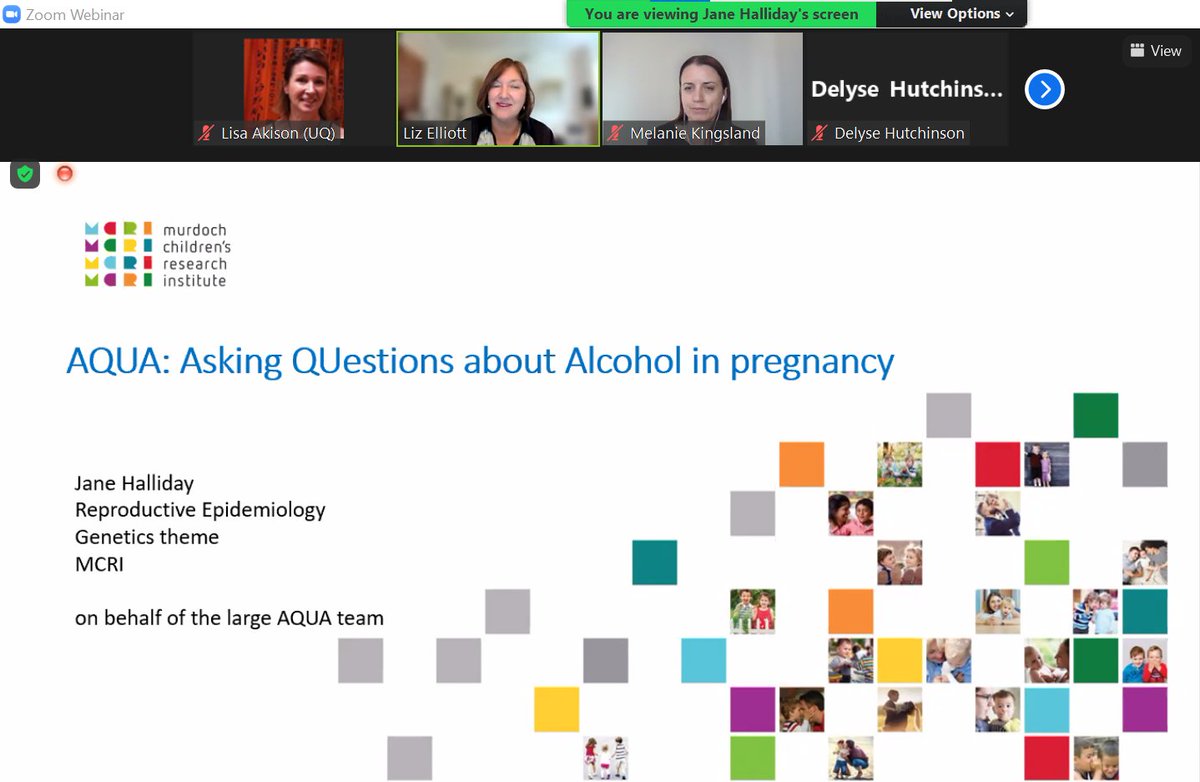Click the 'Jane Halliday' presenter name text
Screen dimensions: 1200x782
134,484
